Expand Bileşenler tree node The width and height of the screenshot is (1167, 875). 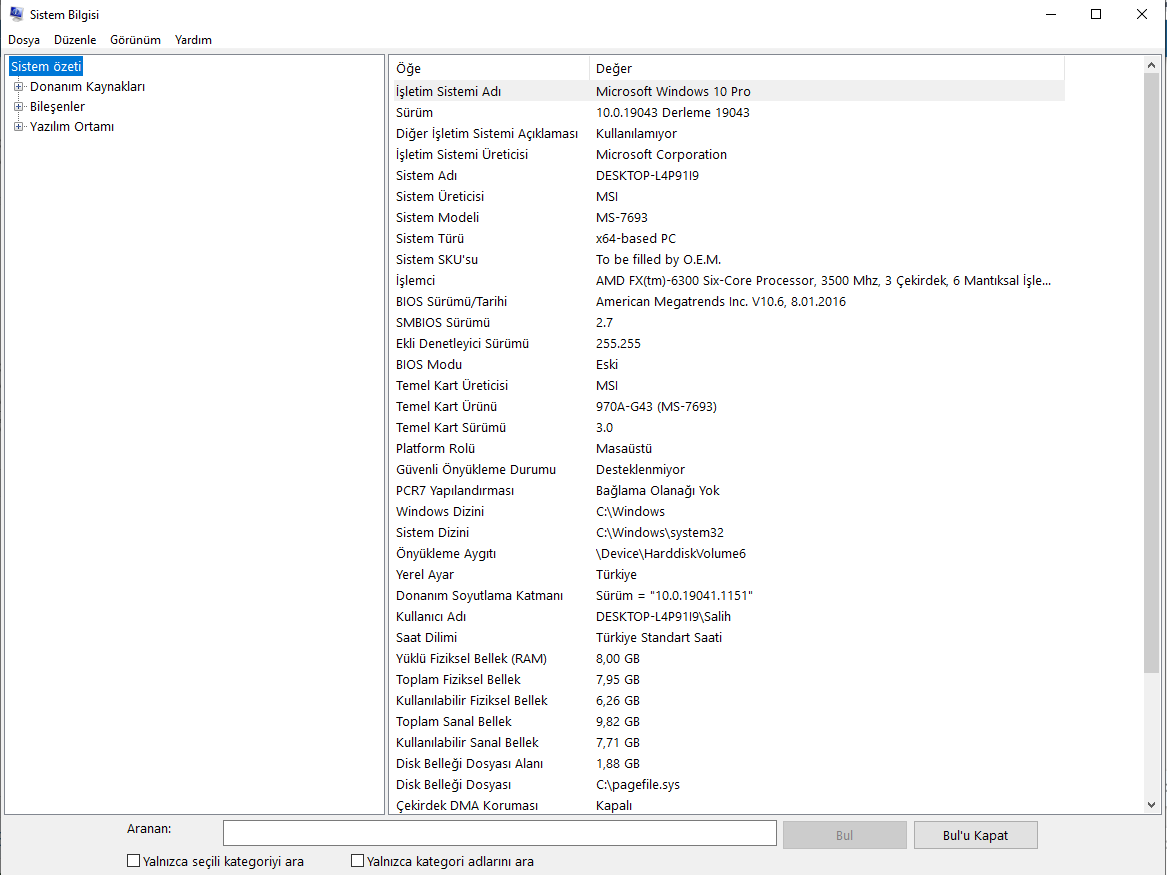(x=19, y=106)
